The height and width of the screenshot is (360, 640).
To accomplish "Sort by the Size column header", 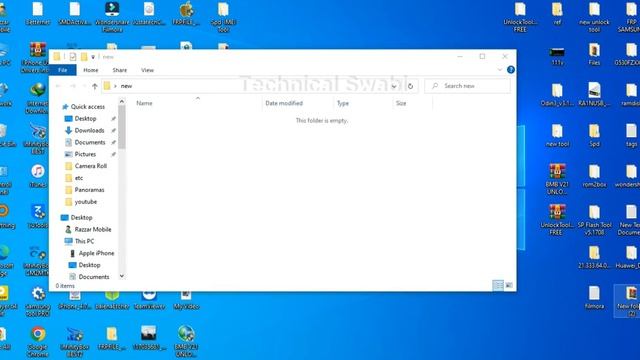I will pyautogui.click(x=412, y=103).
